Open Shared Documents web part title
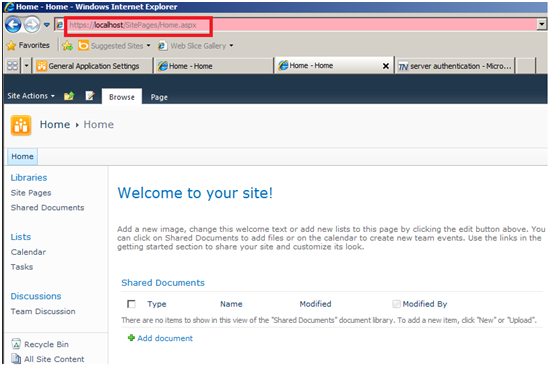557x370 pixels. point(163,283)
